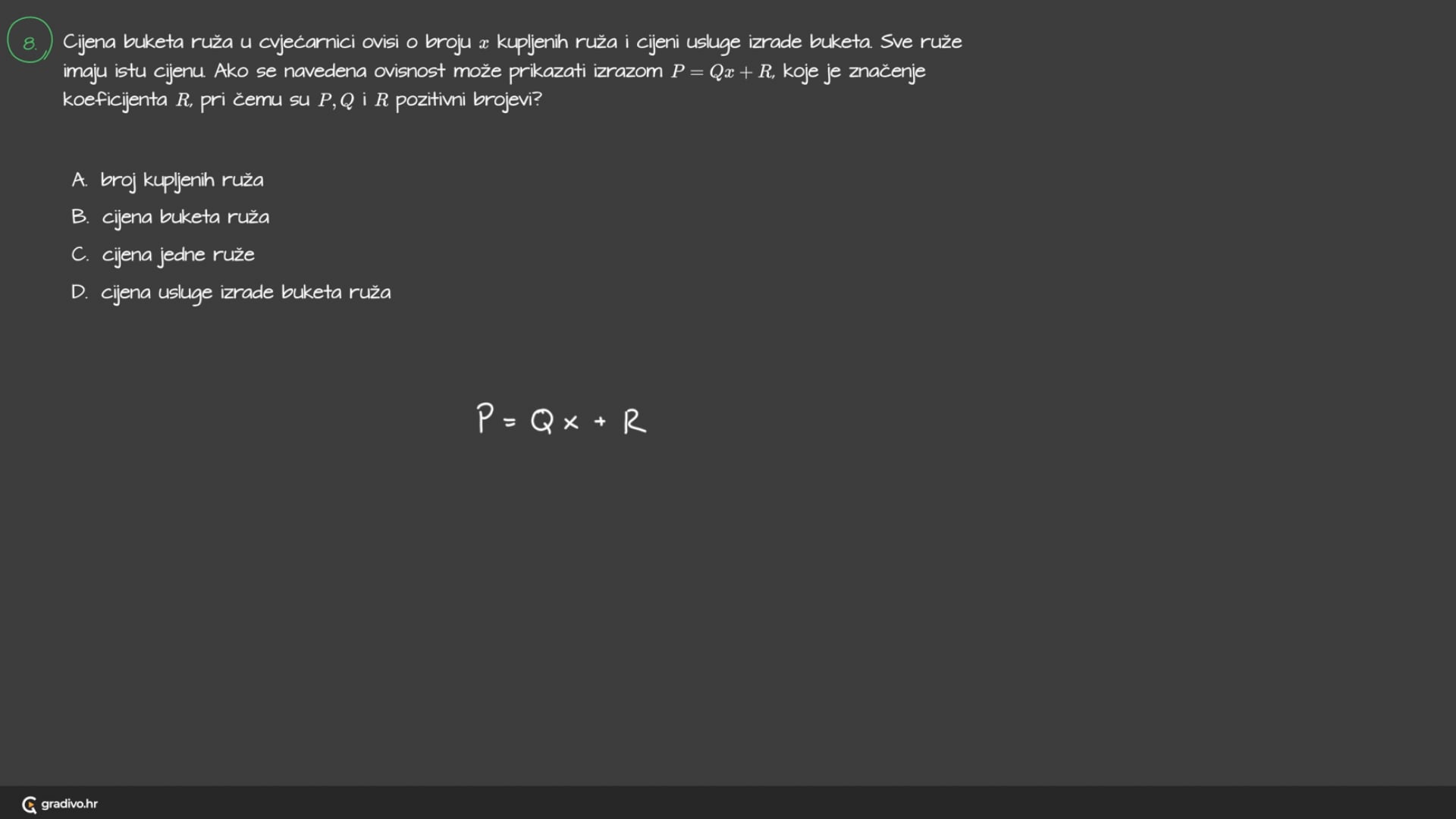Screen dimensions: 1456x819
Task: Click the handwritten letter R
Action: click(x=635, y=421)
